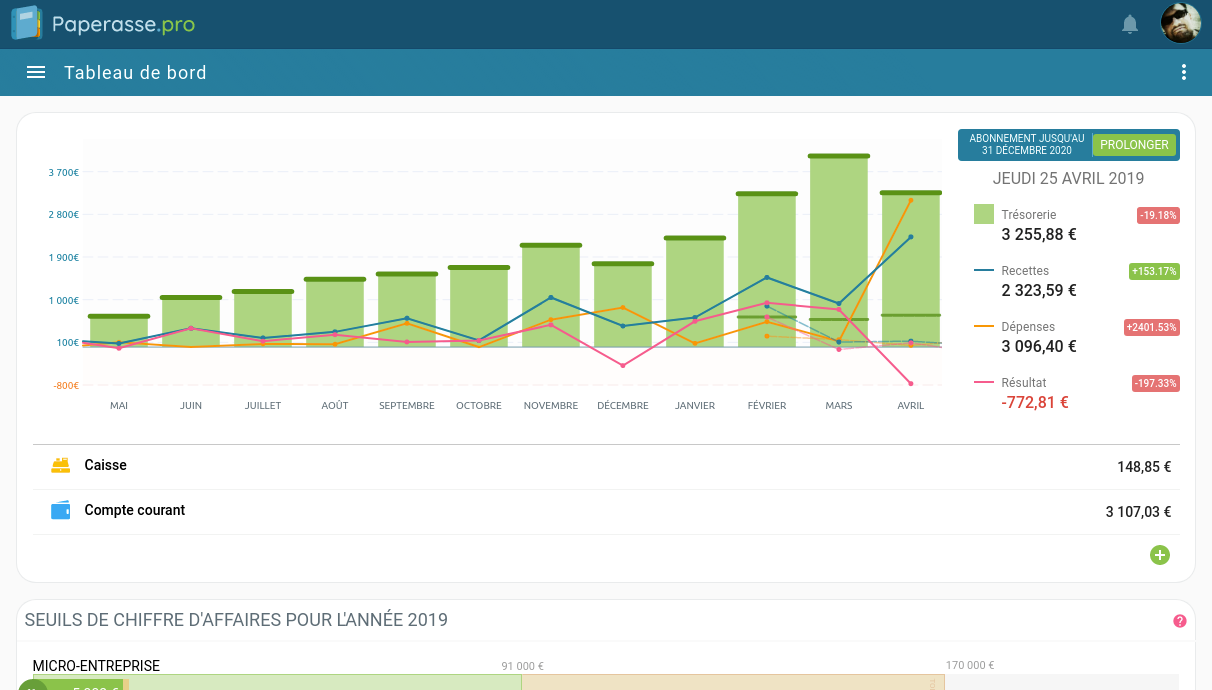Open the three-dot options menu
The height and width of the screenshot is (690, 1212).
point(1184,72)
